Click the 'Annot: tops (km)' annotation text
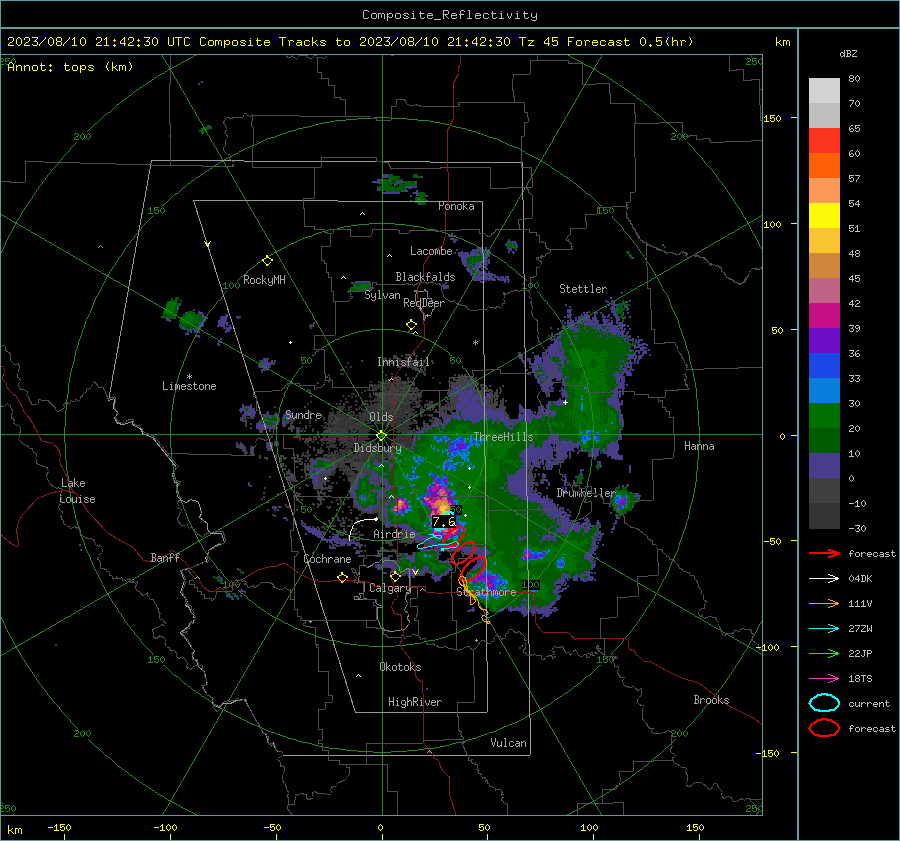 pyautogui.click(x=70, y=67)
